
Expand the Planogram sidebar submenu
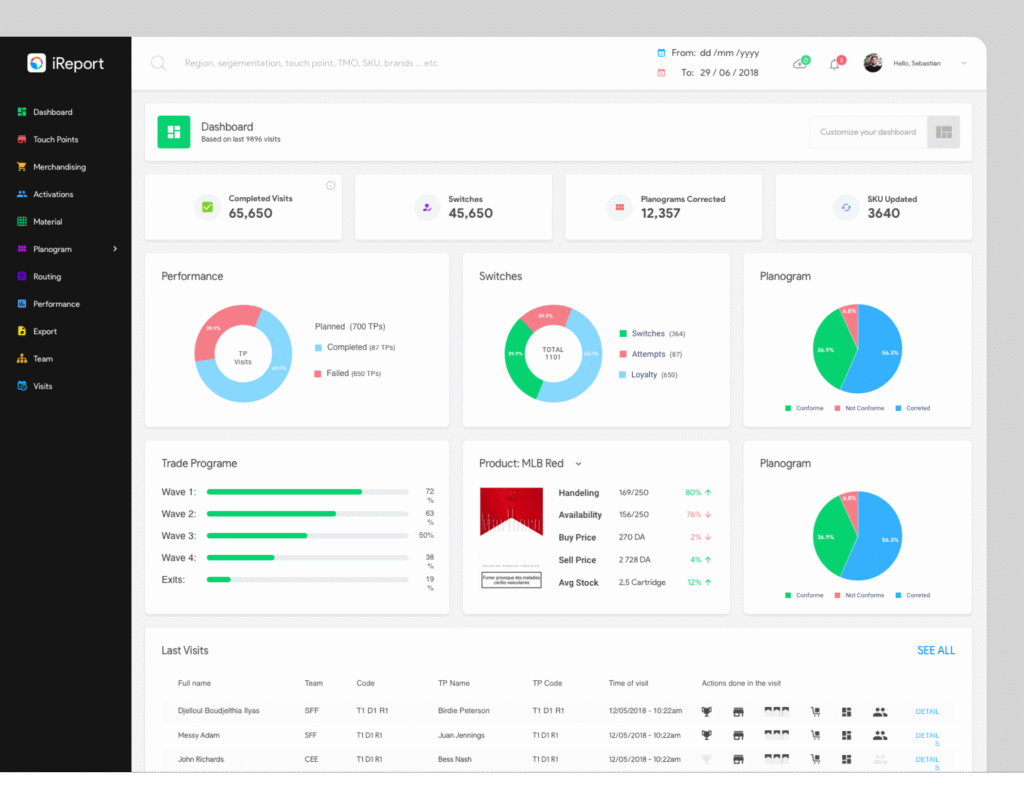click(x=115, y=249)
